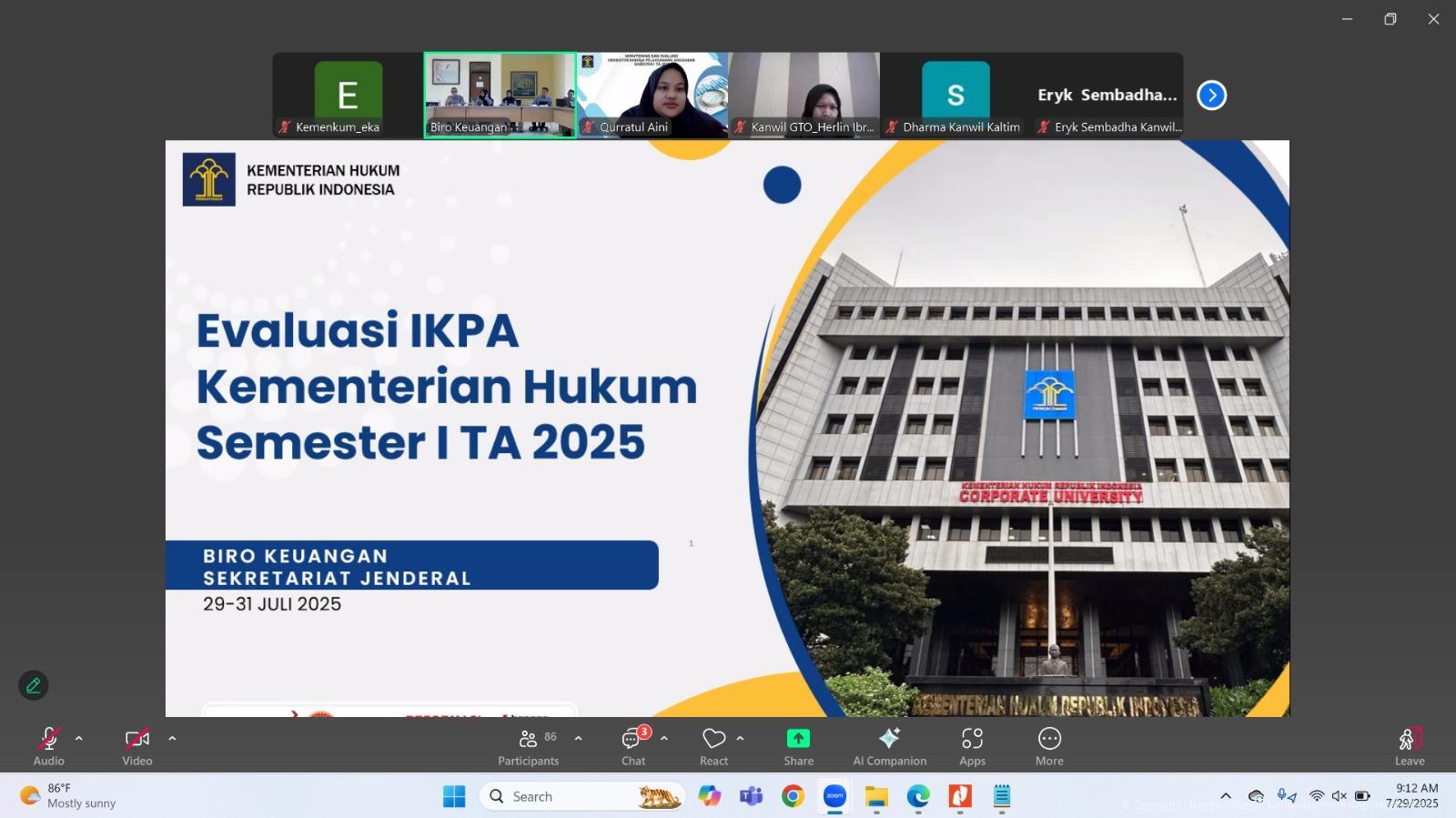Open Zoom Apps
1456x818 pixels.
(972, 746)
